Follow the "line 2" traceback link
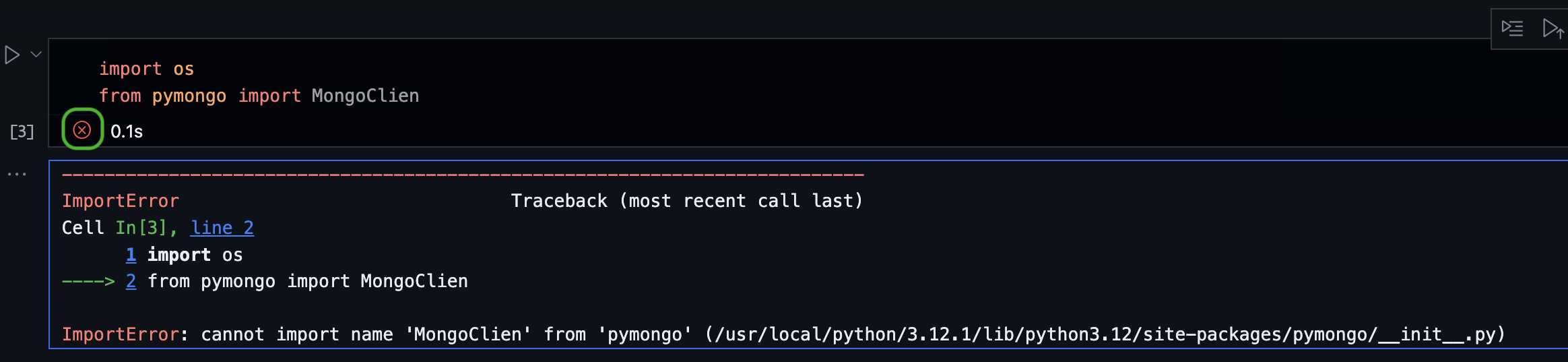 (x=222, y=228)
